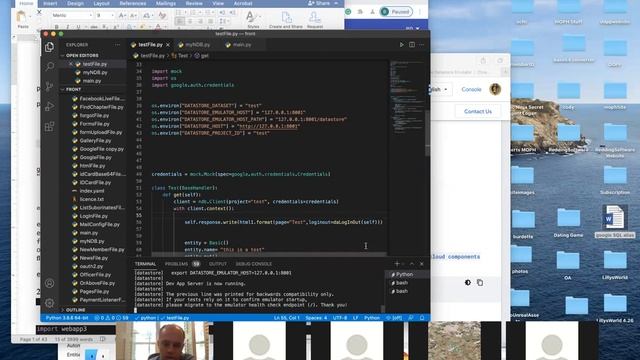Open editor More Actions ellipsis

click(422, 44)
